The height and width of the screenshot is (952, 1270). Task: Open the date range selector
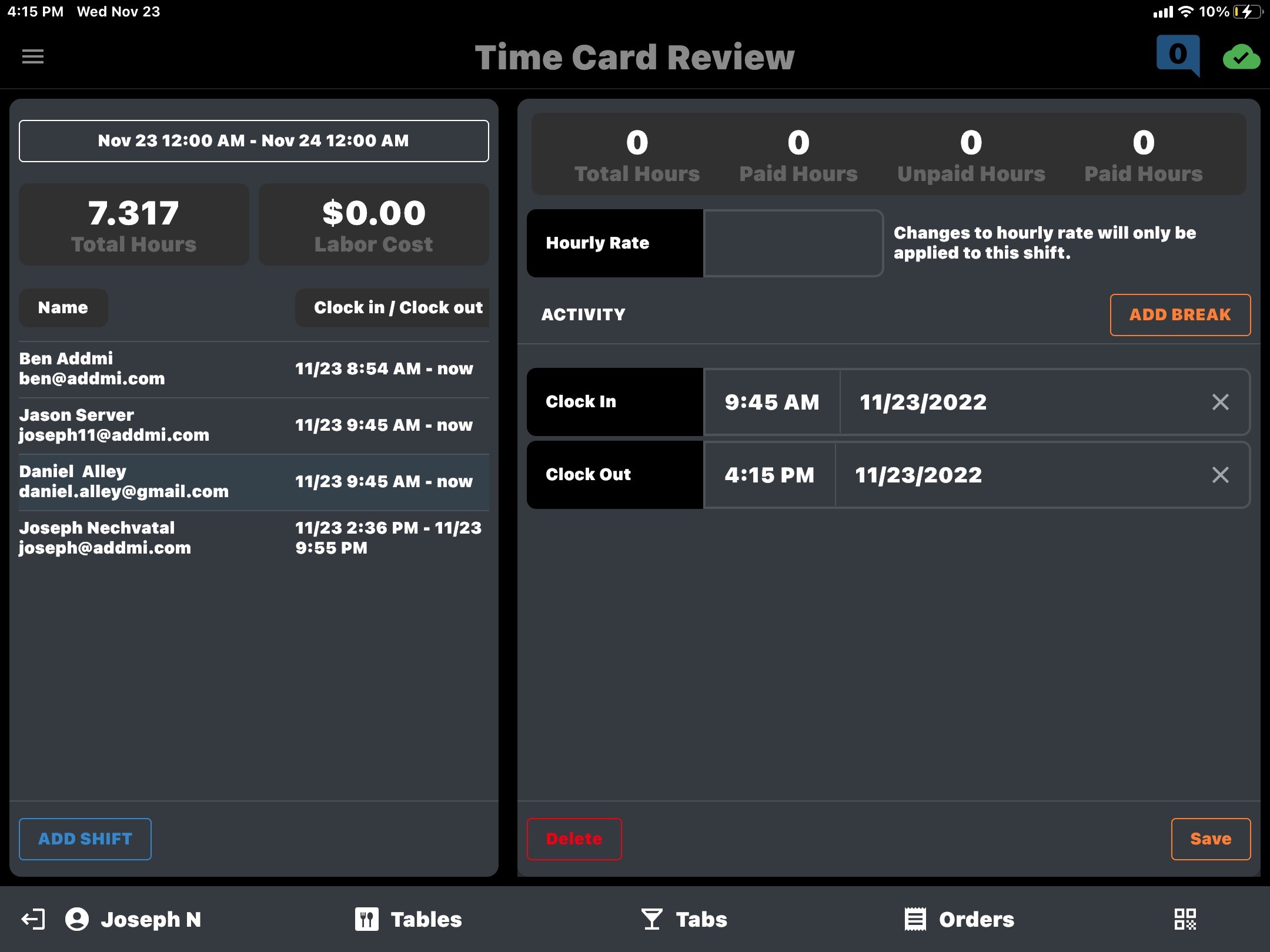click(x=253, y=141)
